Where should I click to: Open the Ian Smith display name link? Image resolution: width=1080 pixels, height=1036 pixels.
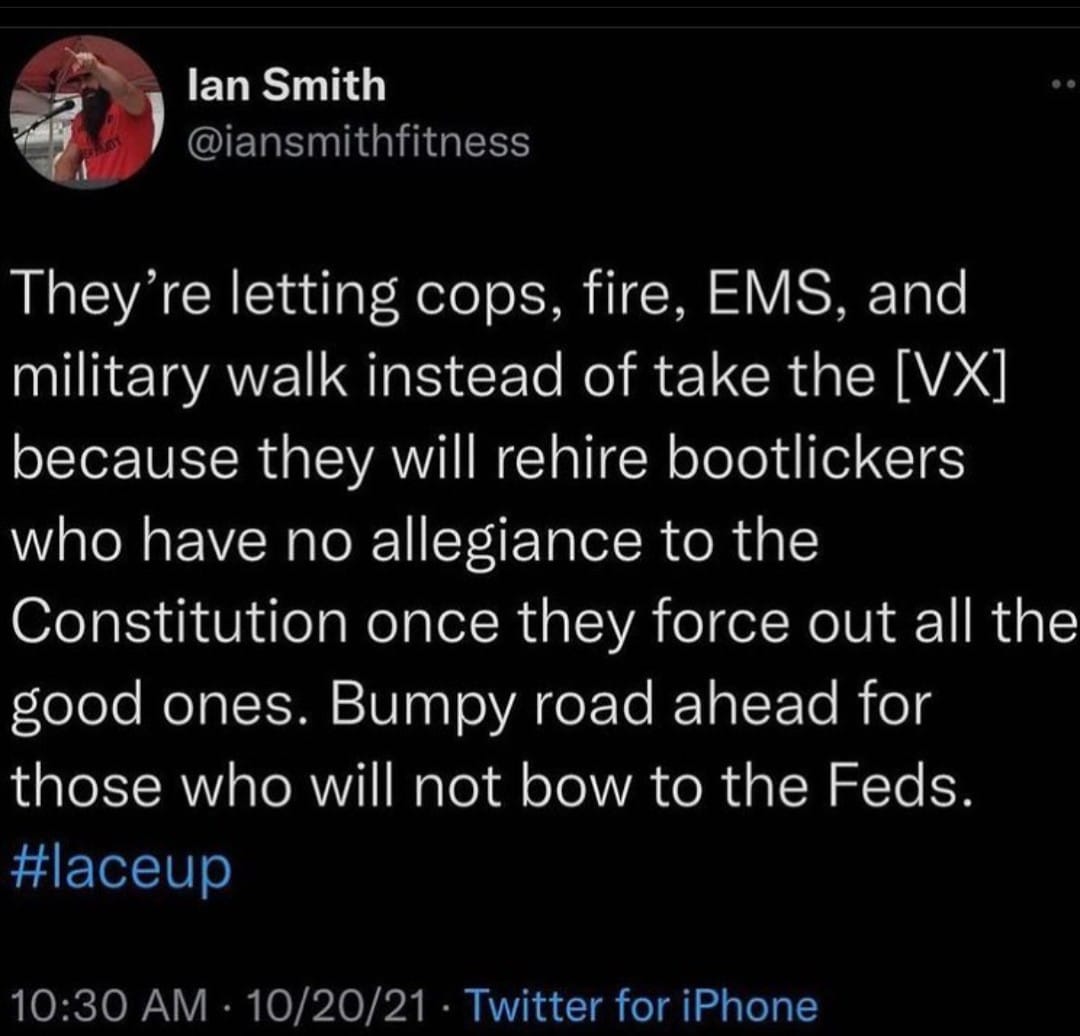[x=286, y=86]
